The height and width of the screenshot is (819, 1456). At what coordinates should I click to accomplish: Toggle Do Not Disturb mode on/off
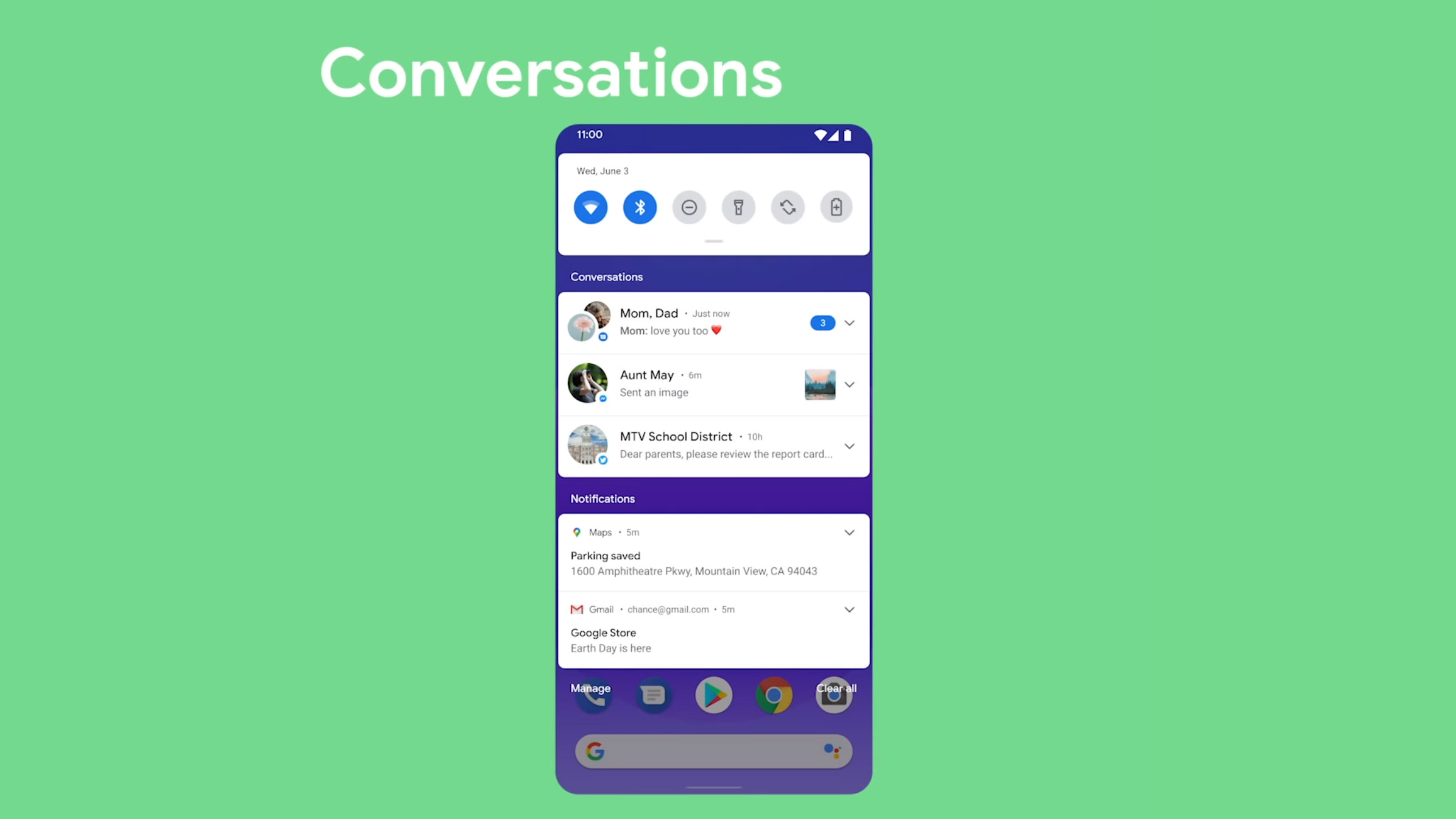point(689,207)
